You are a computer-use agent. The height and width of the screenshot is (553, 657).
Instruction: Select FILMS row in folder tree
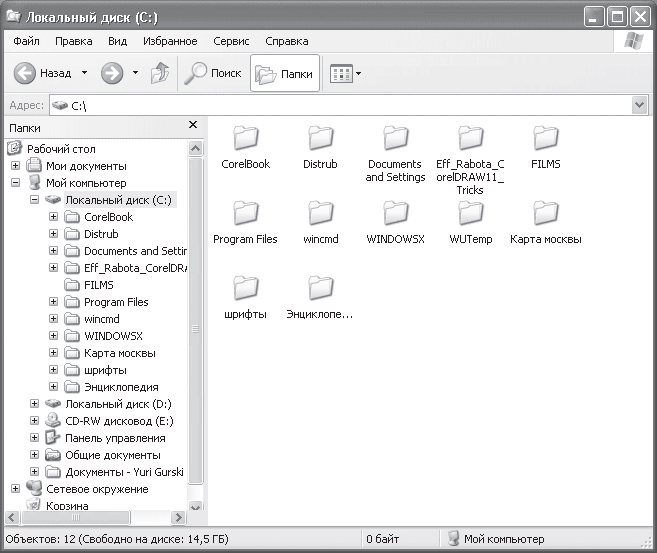[98, 285]
